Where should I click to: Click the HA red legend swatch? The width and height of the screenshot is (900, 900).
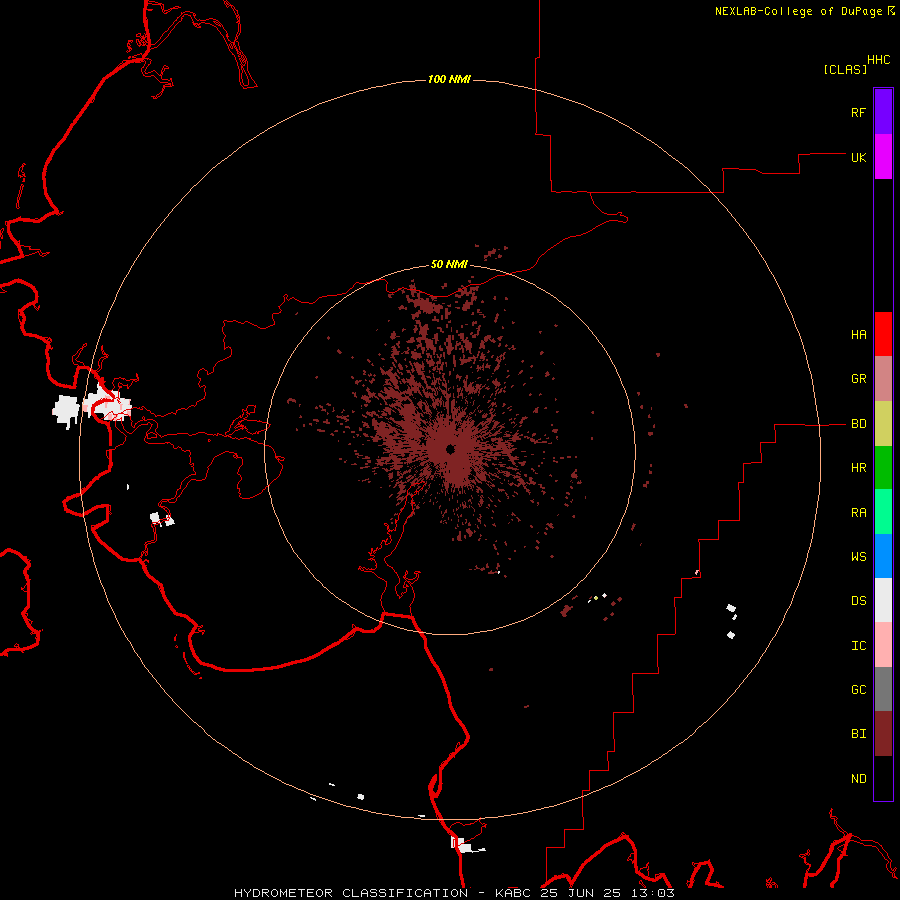pos(883,334)
